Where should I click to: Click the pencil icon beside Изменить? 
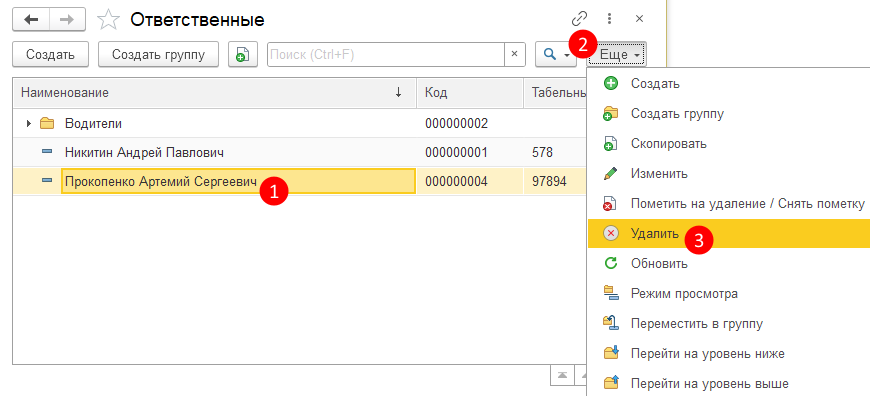point(610,174)
